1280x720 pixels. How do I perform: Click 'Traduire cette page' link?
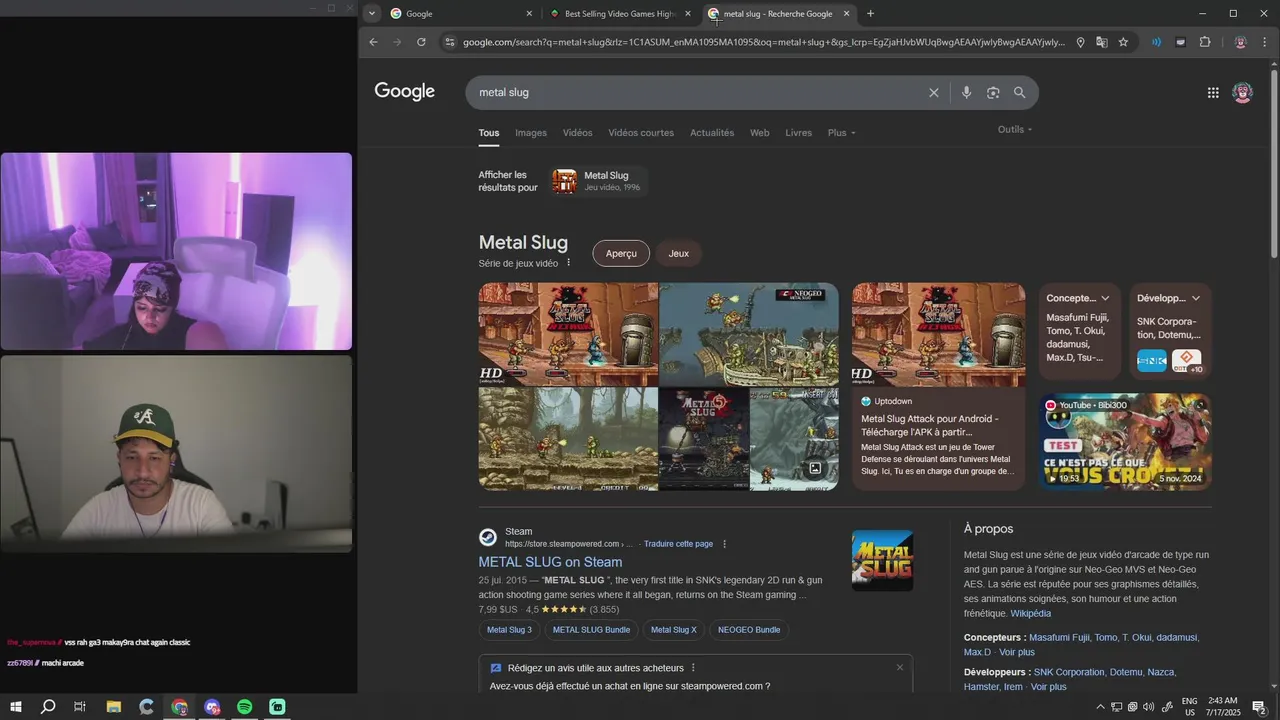click(678, 544)
